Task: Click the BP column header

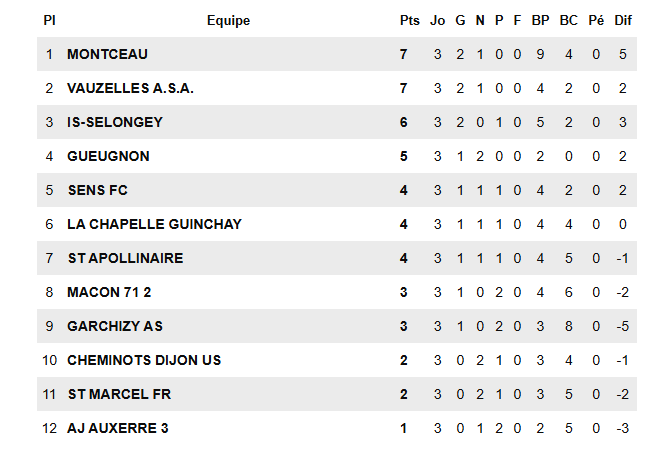Action: (541, 20)
